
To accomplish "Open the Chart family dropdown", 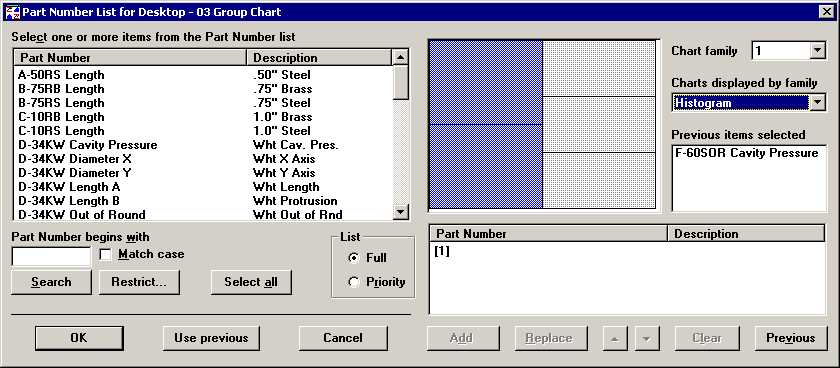I will pos(817,51).
